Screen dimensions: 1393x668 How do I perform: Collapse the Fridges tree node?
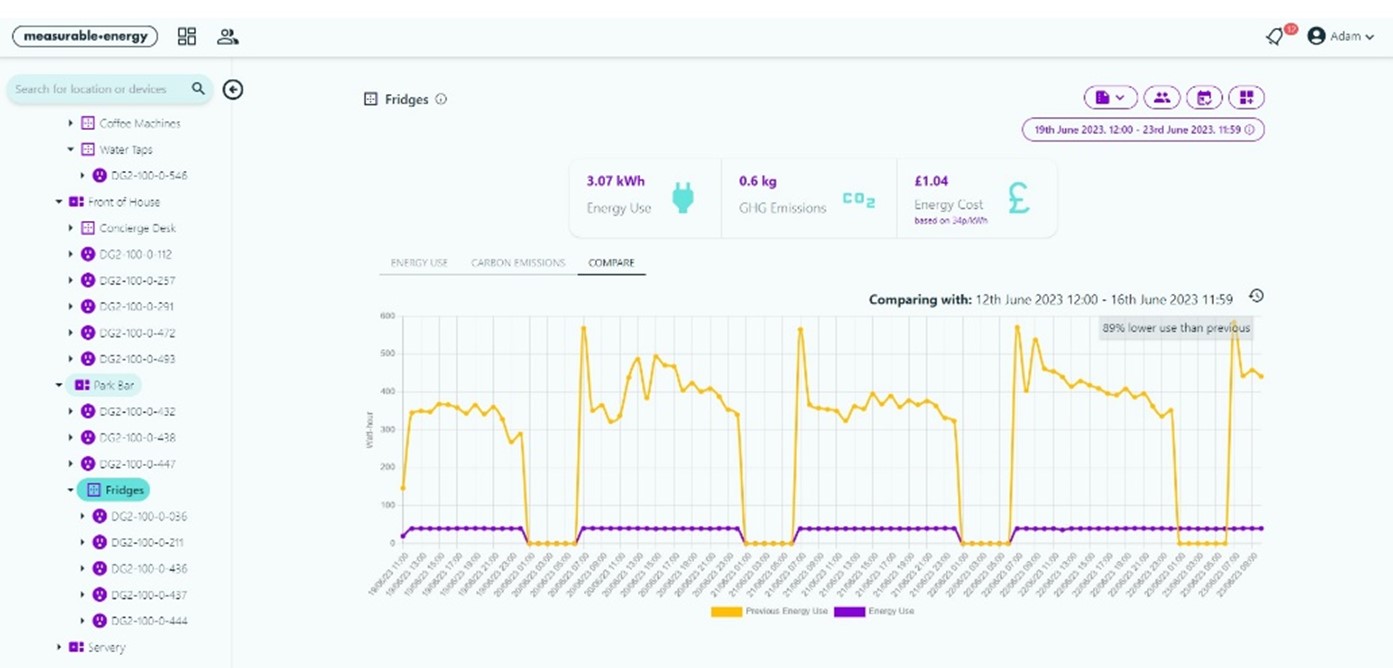[71, 490]
